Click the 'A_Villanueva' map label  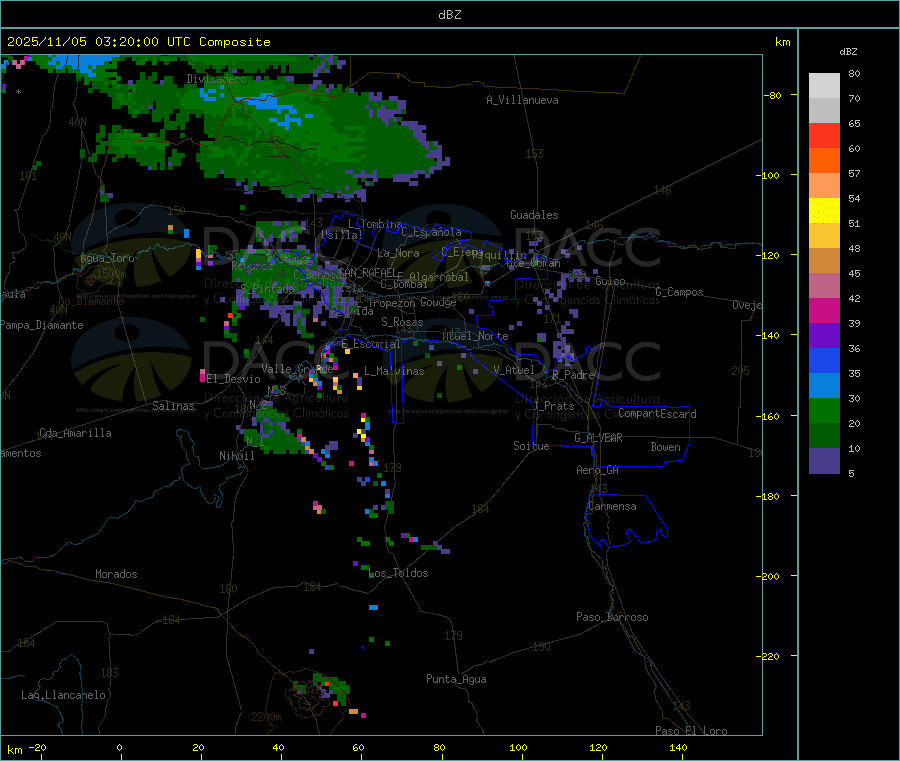point(522,100)
